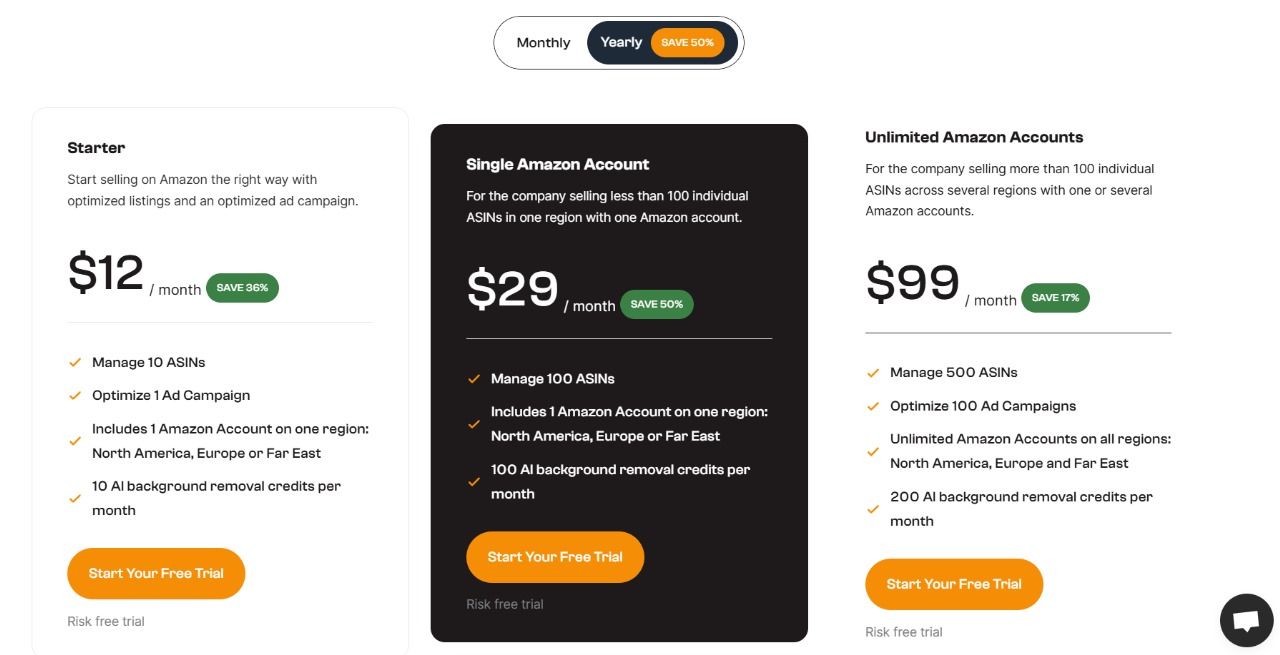
Task: Click SAVE 50% badge next to $29 price
Action: (656, 304)
